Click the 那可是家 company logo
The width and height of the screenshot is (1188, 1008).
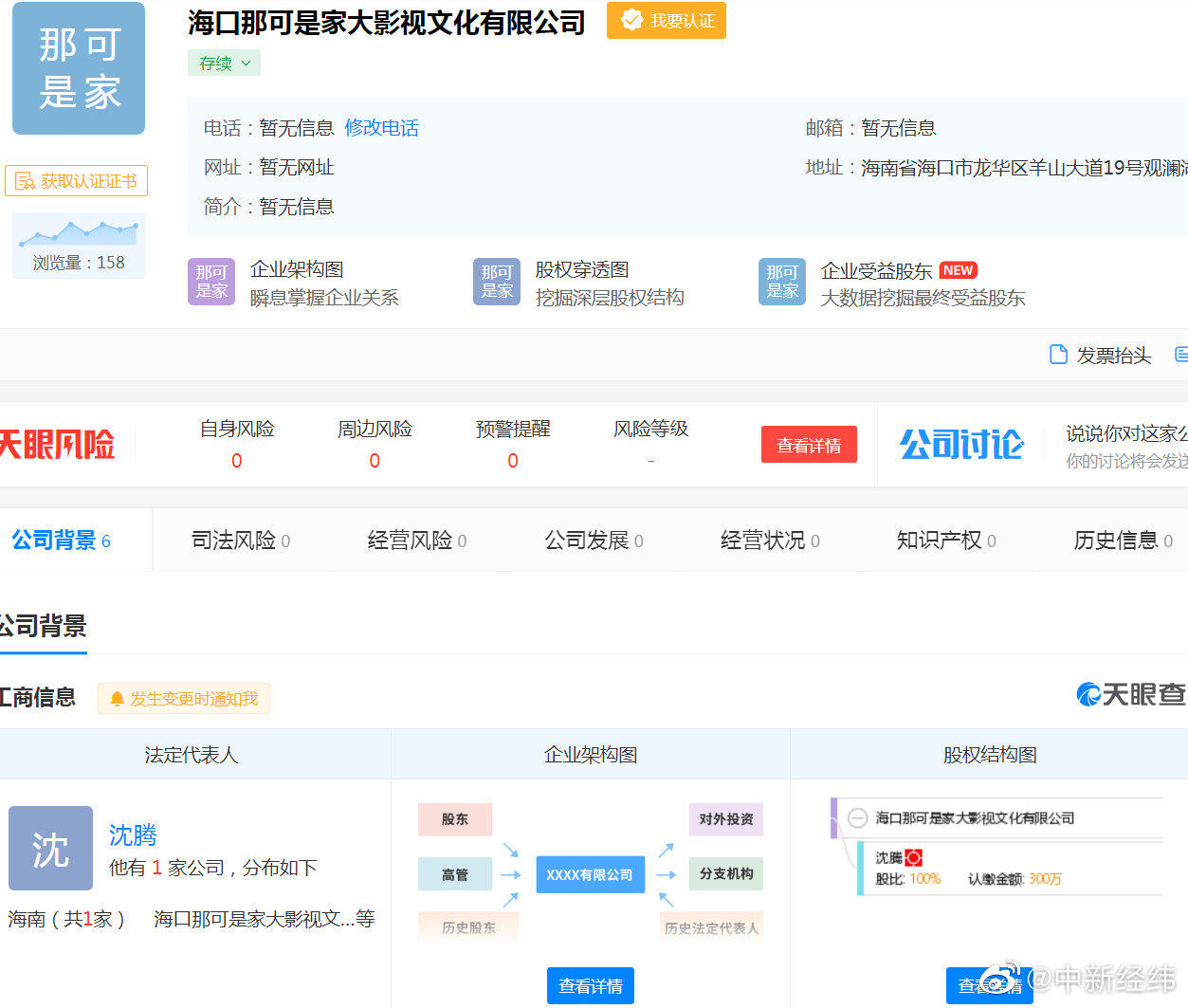(79, 68)
